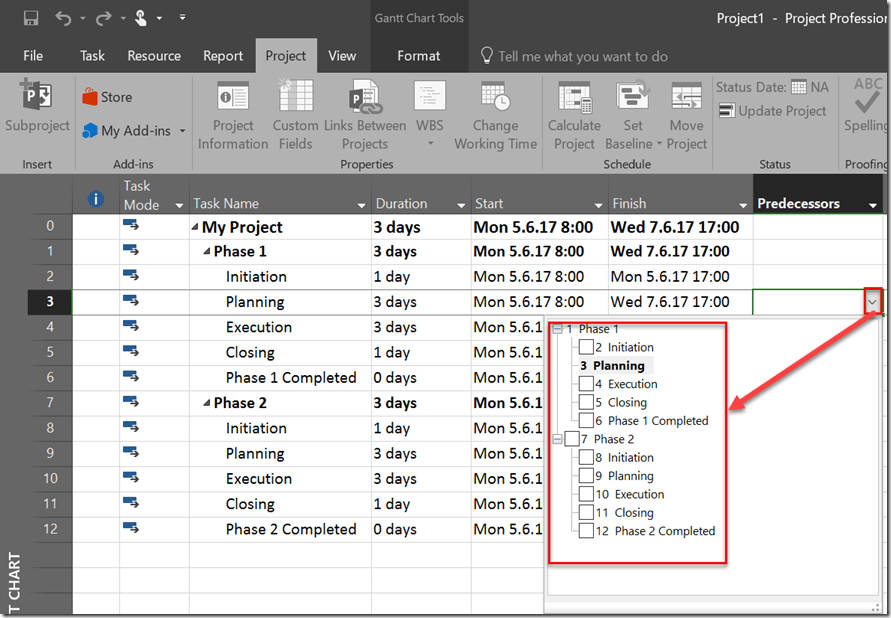Open Custom Fields settings
The width and height of the screenshot is (891, 618).
pos(295,98)
